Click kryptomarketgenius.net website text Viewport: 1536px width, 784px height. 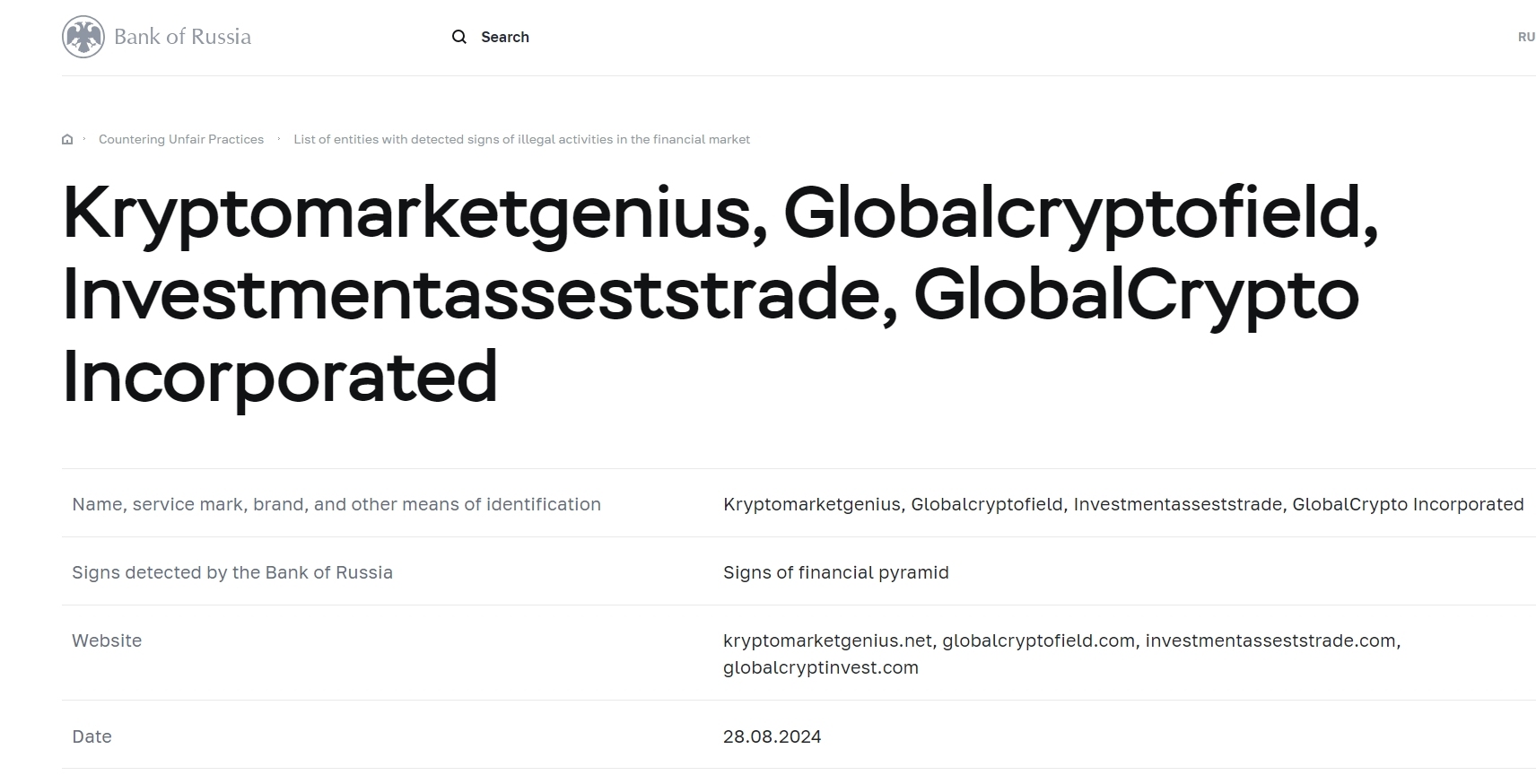[827, 640]
